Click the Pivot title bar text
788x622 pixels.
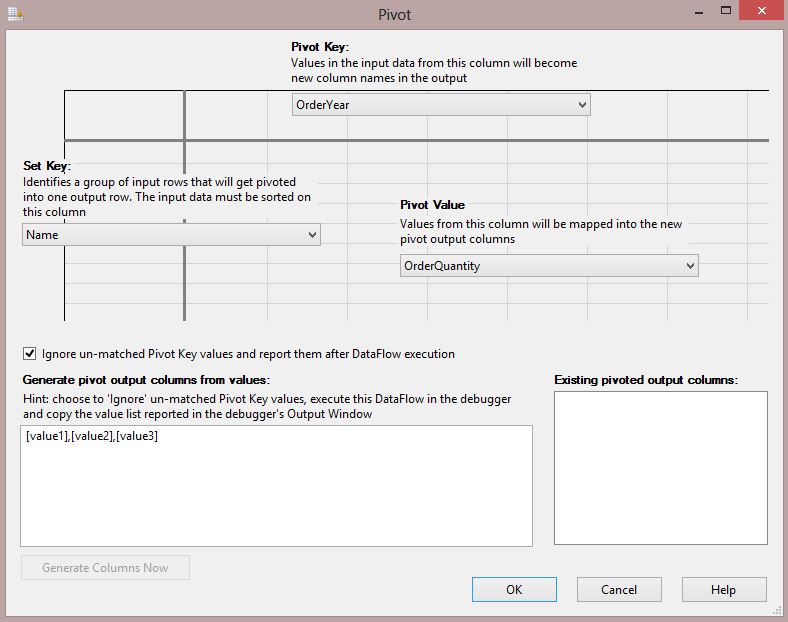394,14
